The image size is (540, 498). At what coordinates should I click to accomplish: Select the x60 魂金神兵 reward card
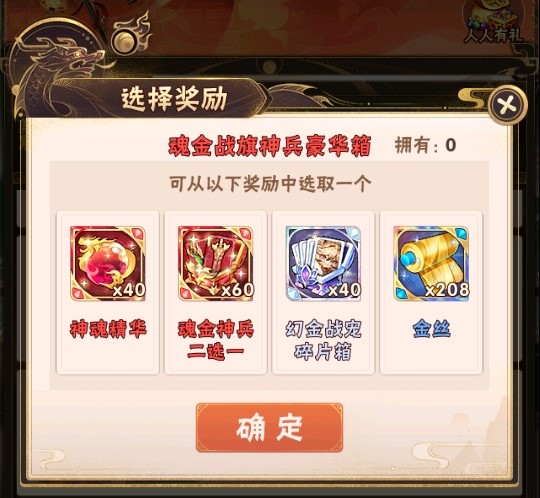point(216,292)
